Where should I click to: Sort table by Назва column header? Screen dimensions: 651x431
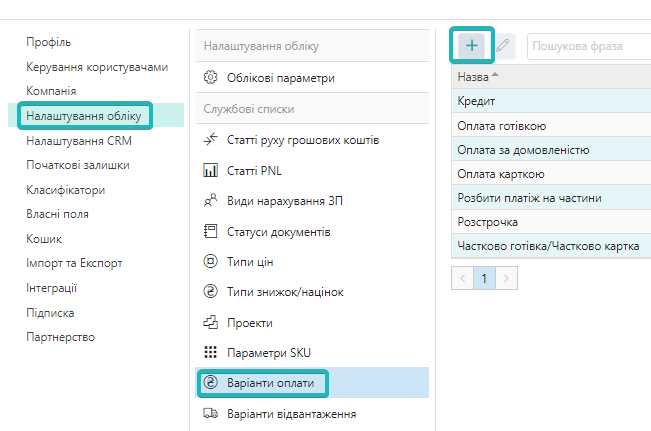473,77
